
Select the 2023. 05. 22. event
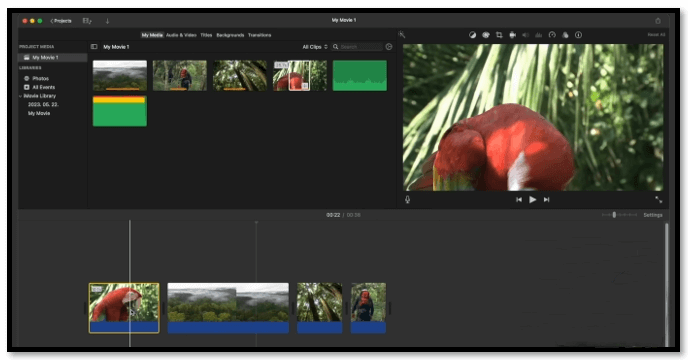tap(43, 104)
